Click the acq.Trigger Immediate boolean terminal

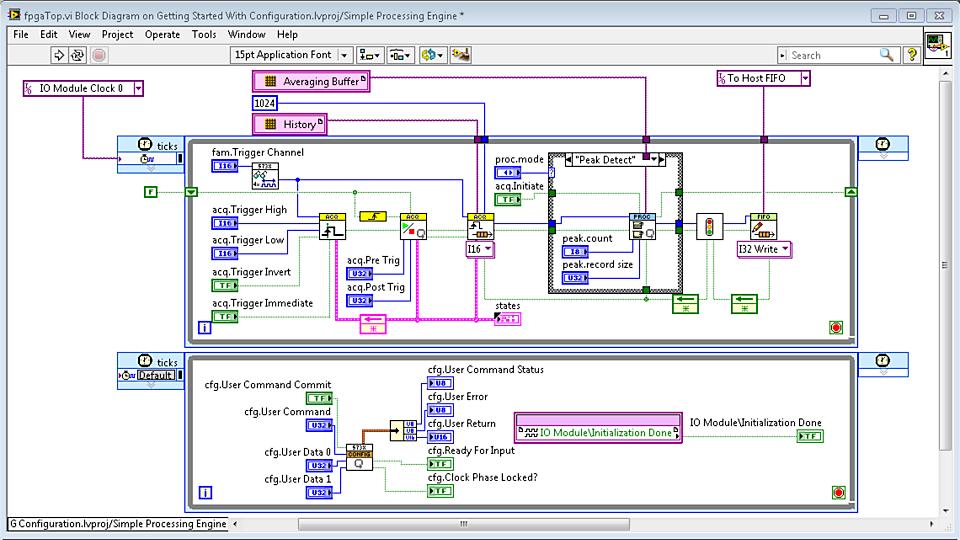[225, 317]
